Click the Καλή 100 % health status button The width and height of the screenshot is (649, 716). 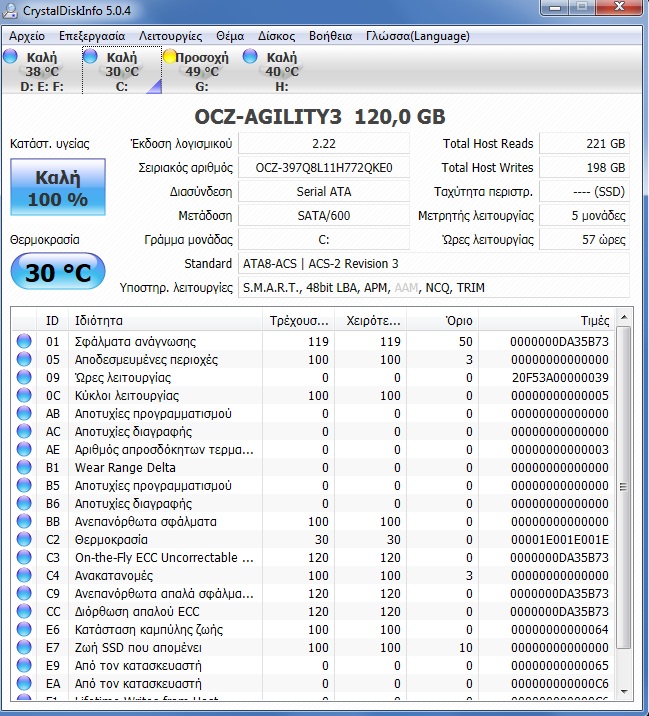[58, 187]
